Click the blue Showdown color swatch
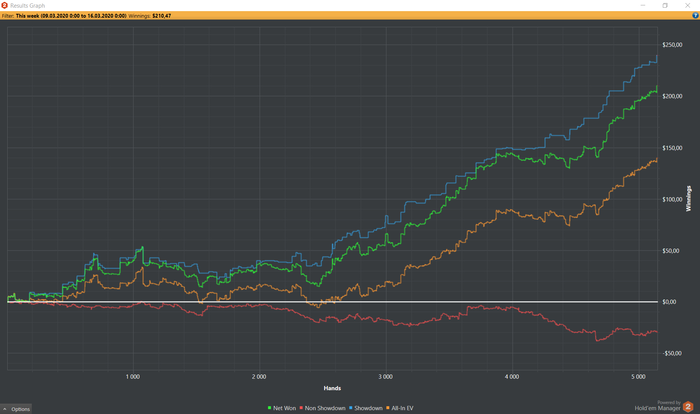Screen dimensions: 700x414 pyautogui.click(x=351, y=408)
